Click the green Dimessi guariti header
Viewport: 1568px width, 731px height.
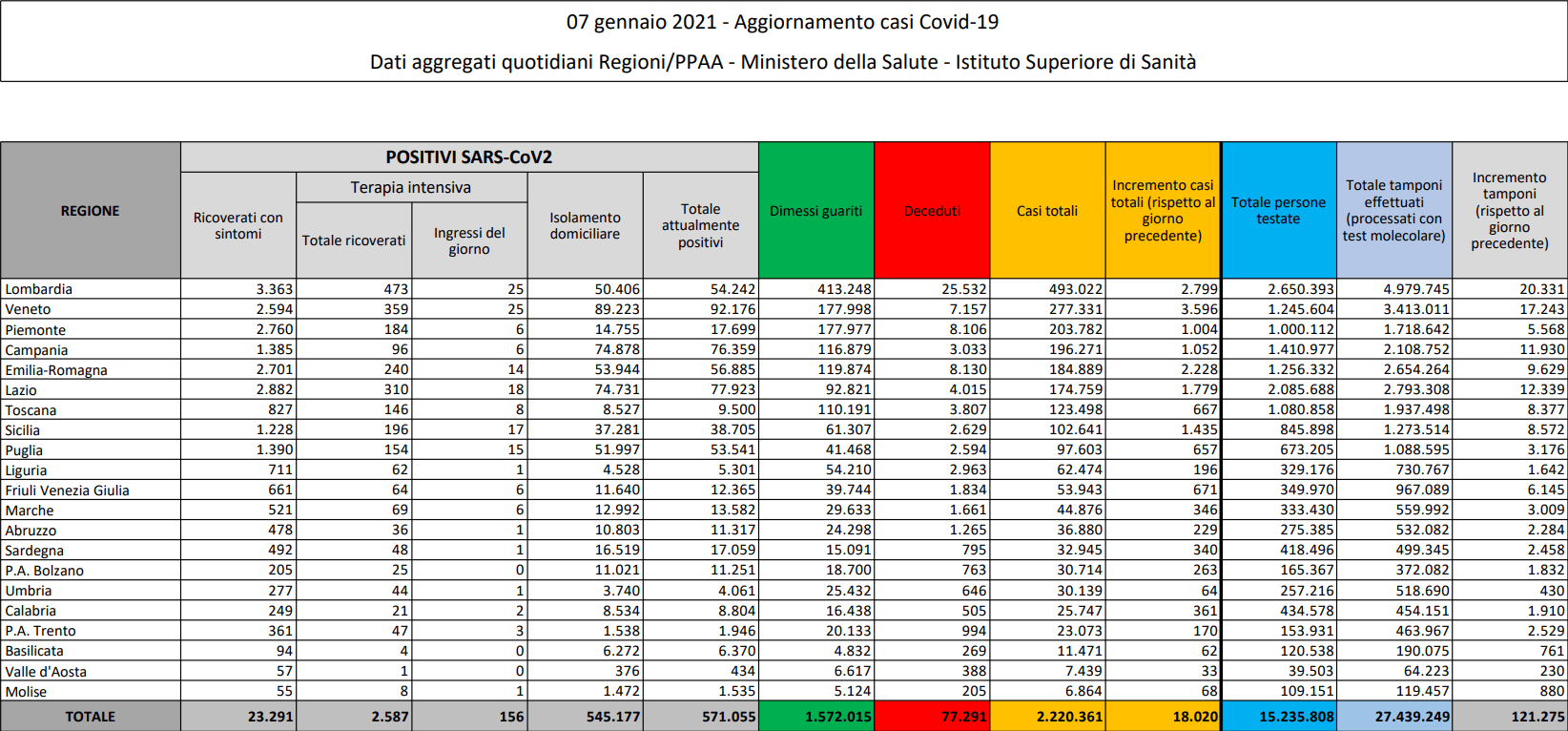point(815,211)
